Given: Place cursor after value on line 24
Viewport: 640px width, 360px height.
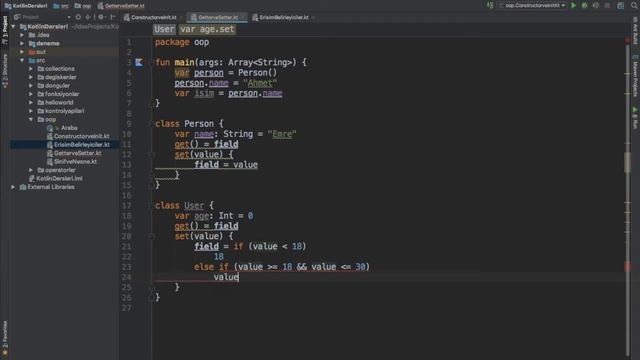Looking at the screenshot, I should pos(239,277).
